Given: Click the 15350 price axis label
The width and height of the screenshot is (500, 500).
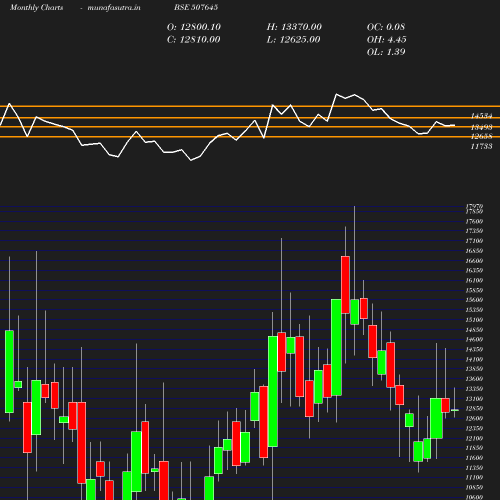Looking at the screenshot, I should 474,310.
